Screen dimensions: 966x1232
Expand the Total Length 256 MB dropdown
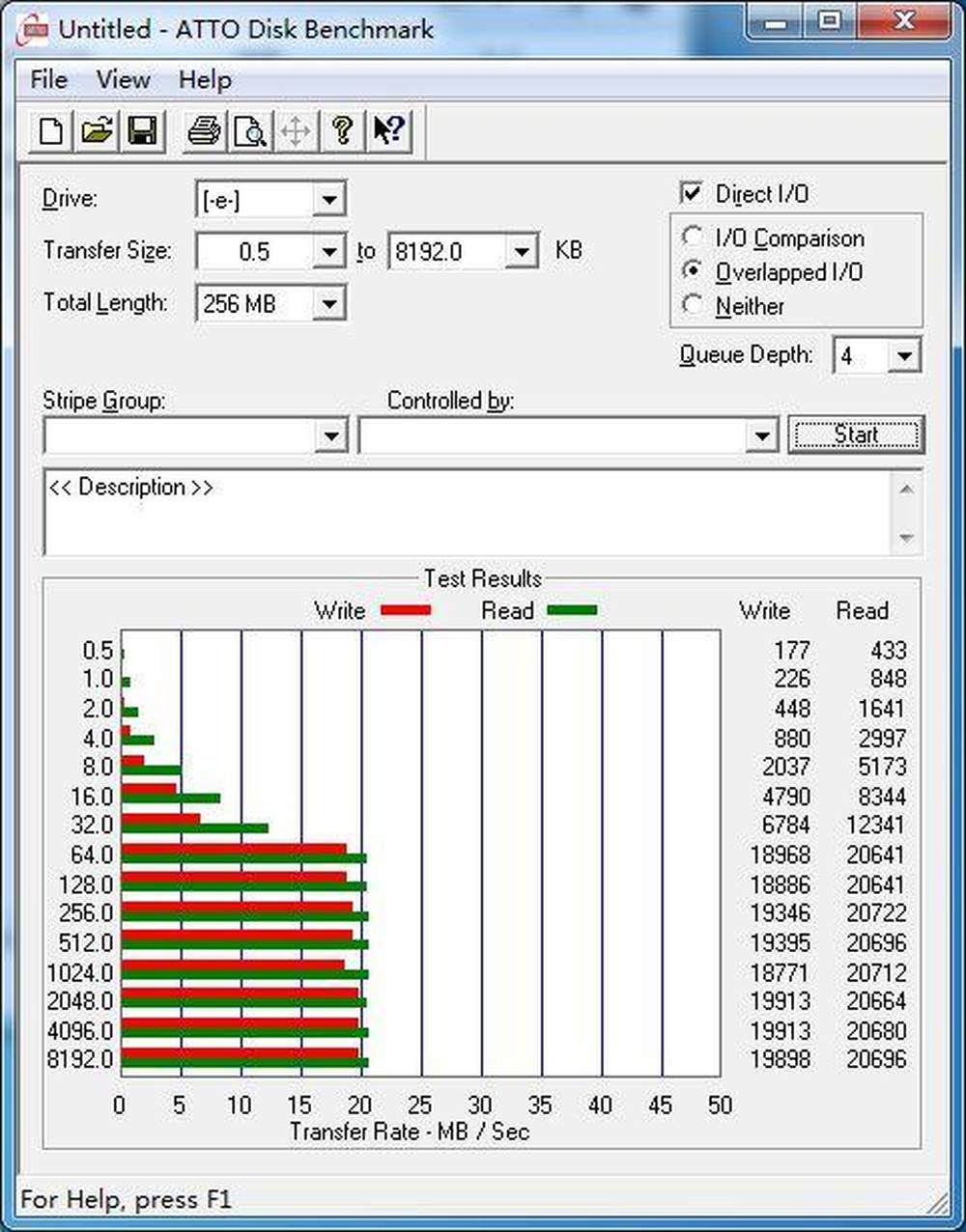pos(328,304)
